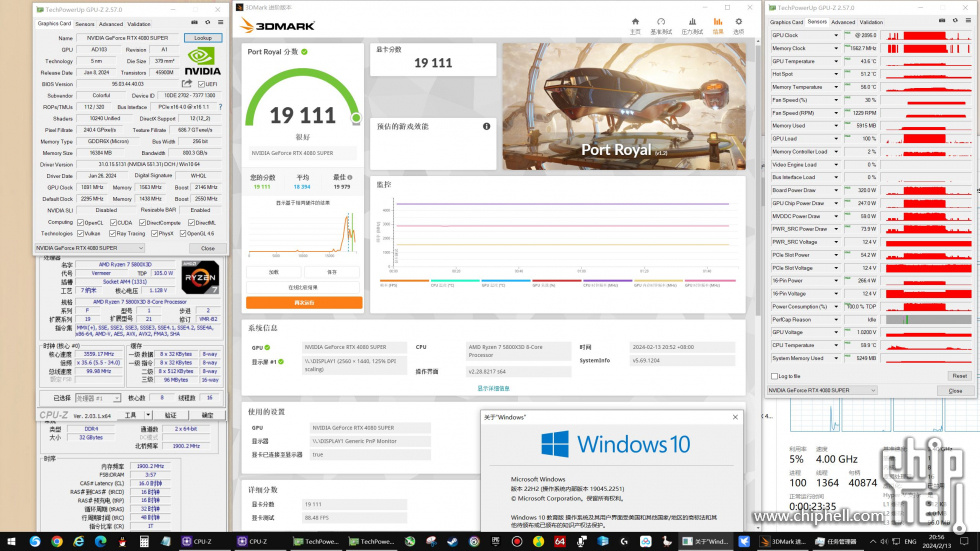Open hamburger menu in left GPU-Z window
Image resolution: width=980 pixels, height=551 pixels.
point(220,22)
